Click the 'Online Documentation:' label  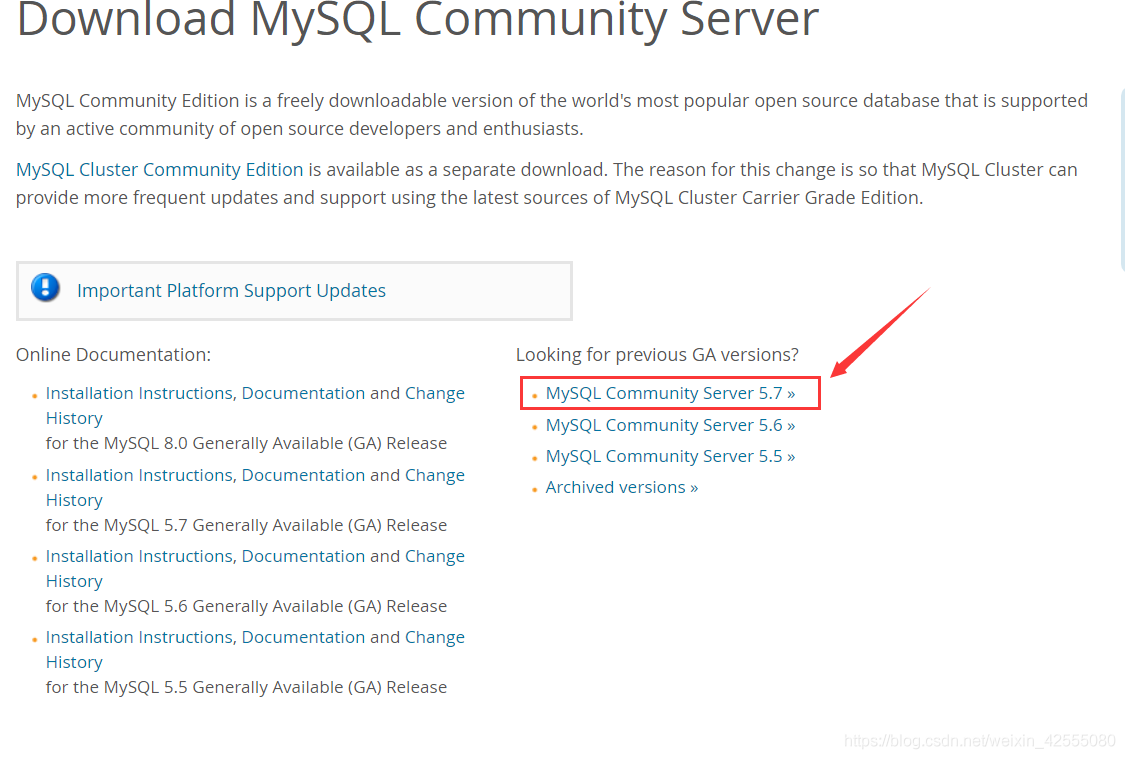point(113,354)
